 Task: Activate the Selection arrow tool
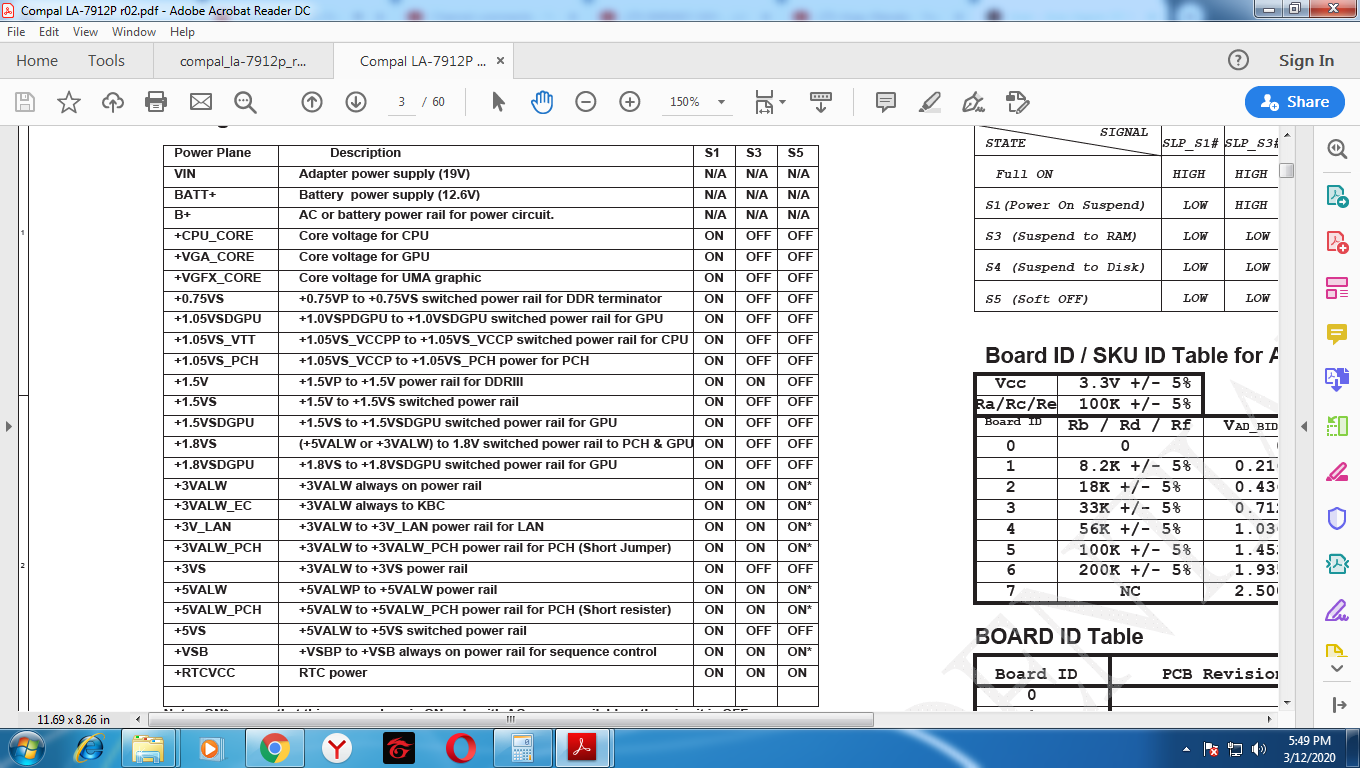pos(499,102)
